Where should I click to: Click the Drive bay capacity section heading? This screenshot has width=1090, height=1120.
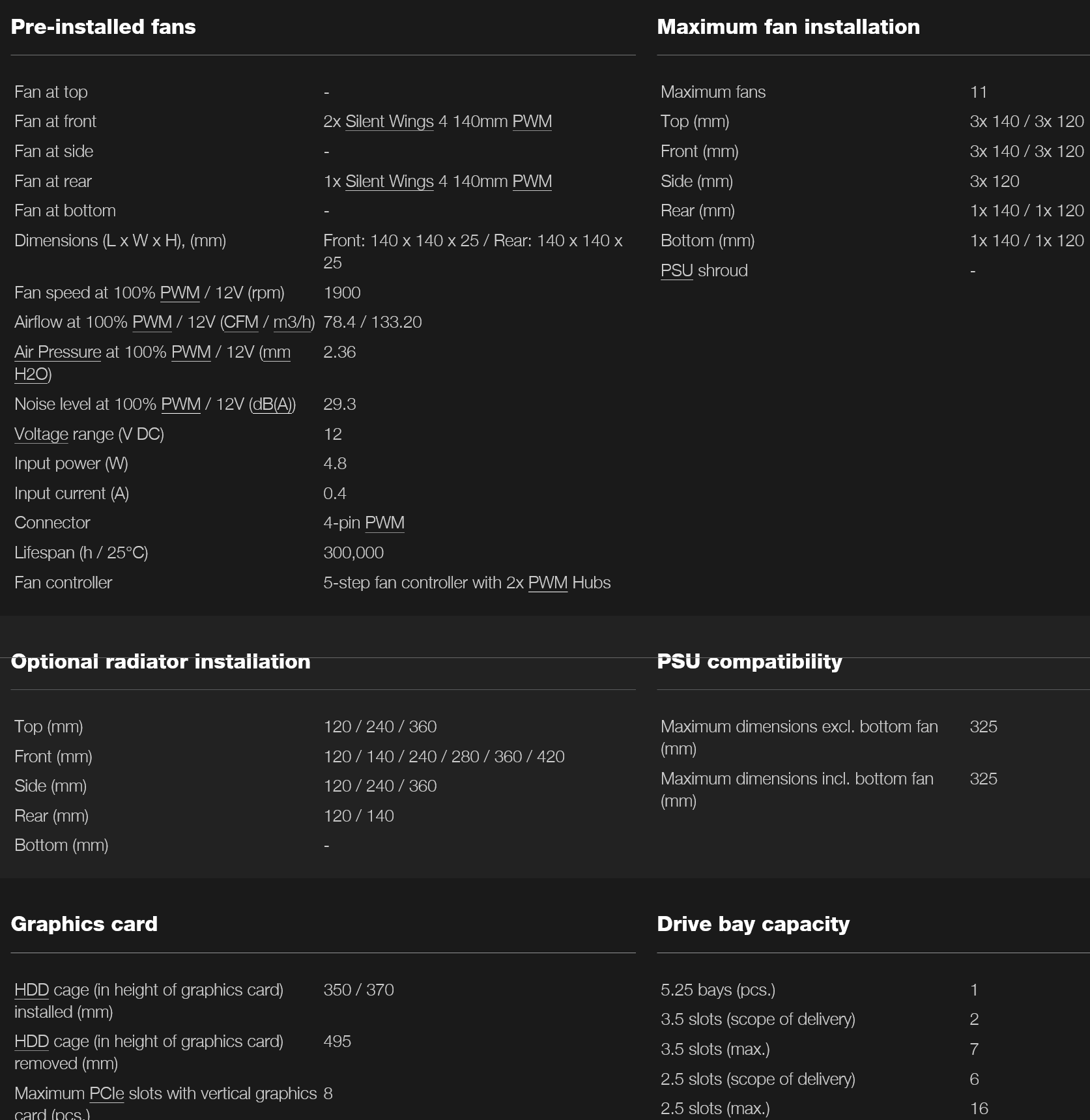coord(753,924)
